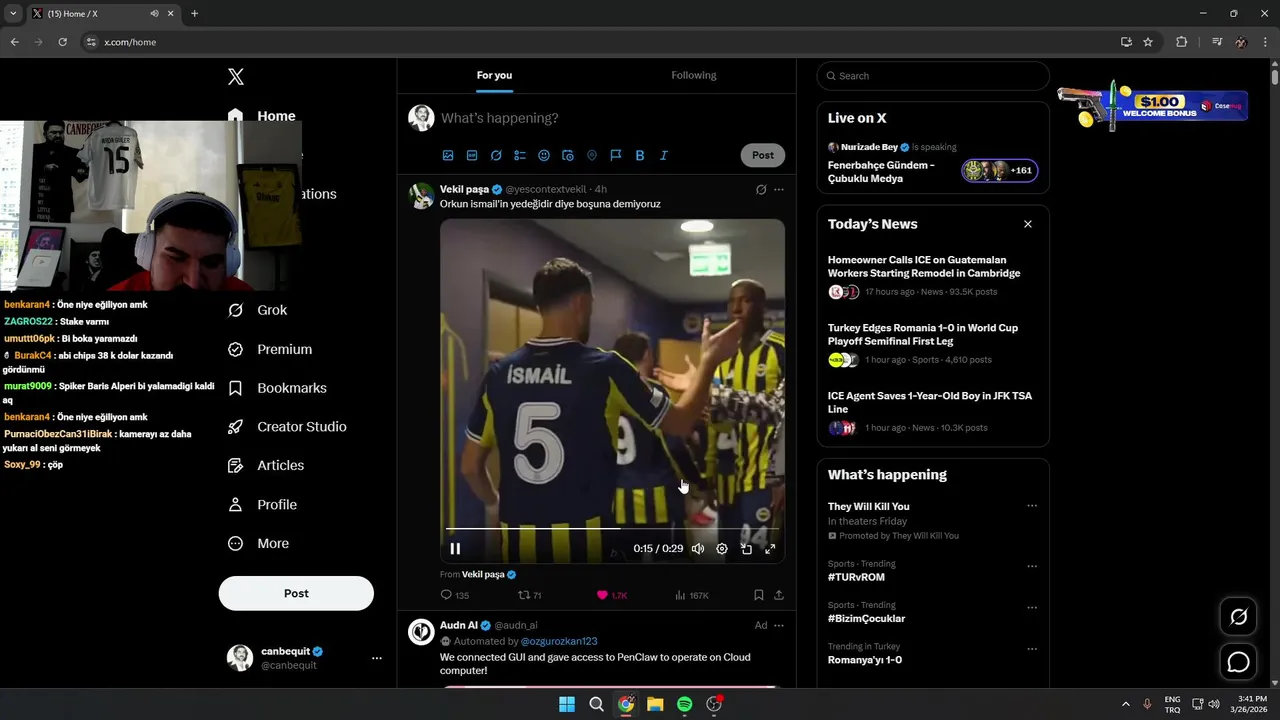Use Grok enhance icon in composer toolbar
Screen dimensions: 1280x720
(x=496, y=155)
